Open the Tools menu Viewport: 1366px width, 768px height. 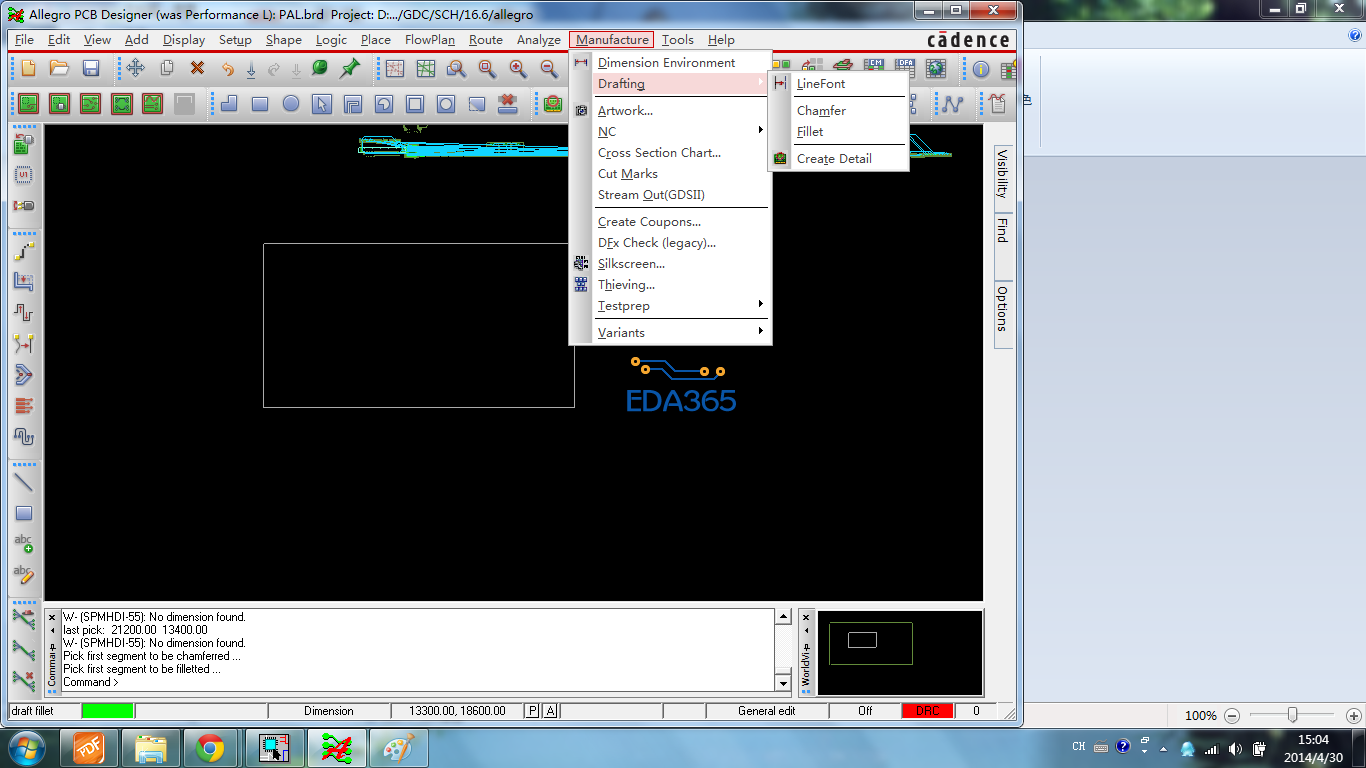tap(677, 40)
